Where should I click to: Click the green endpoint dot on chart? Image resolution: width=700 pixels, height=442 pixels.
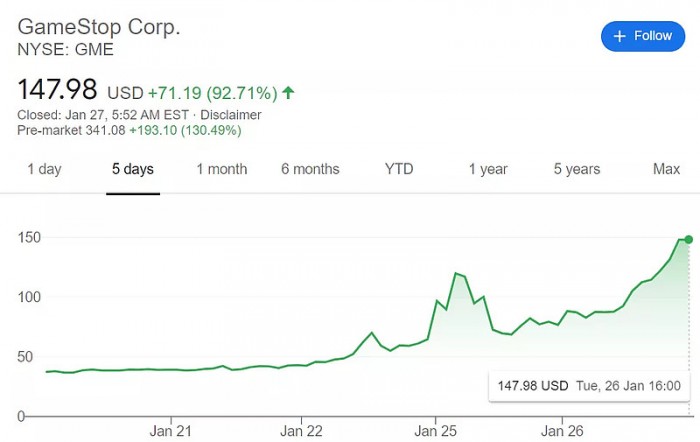tap(688, 239)
